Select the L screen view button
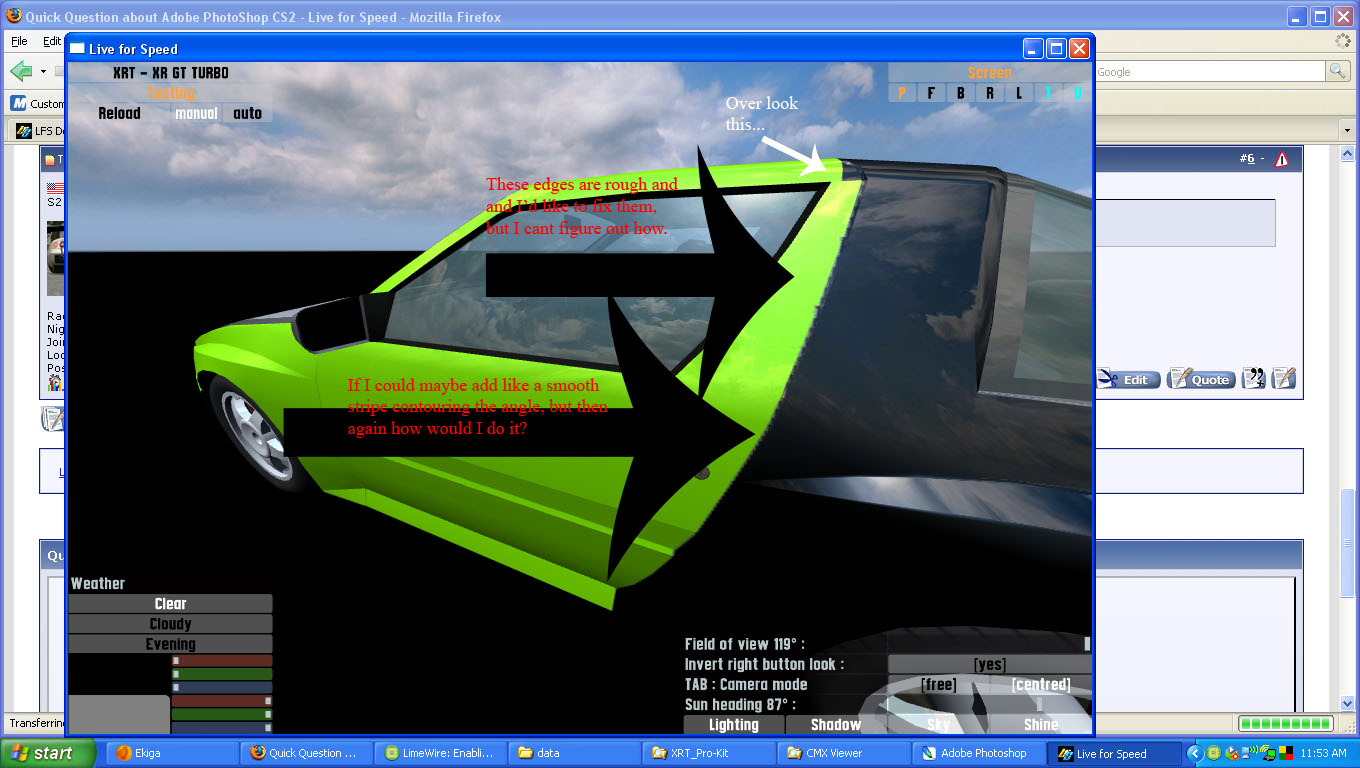The image size is (1360, 768). coord(1019,93)
